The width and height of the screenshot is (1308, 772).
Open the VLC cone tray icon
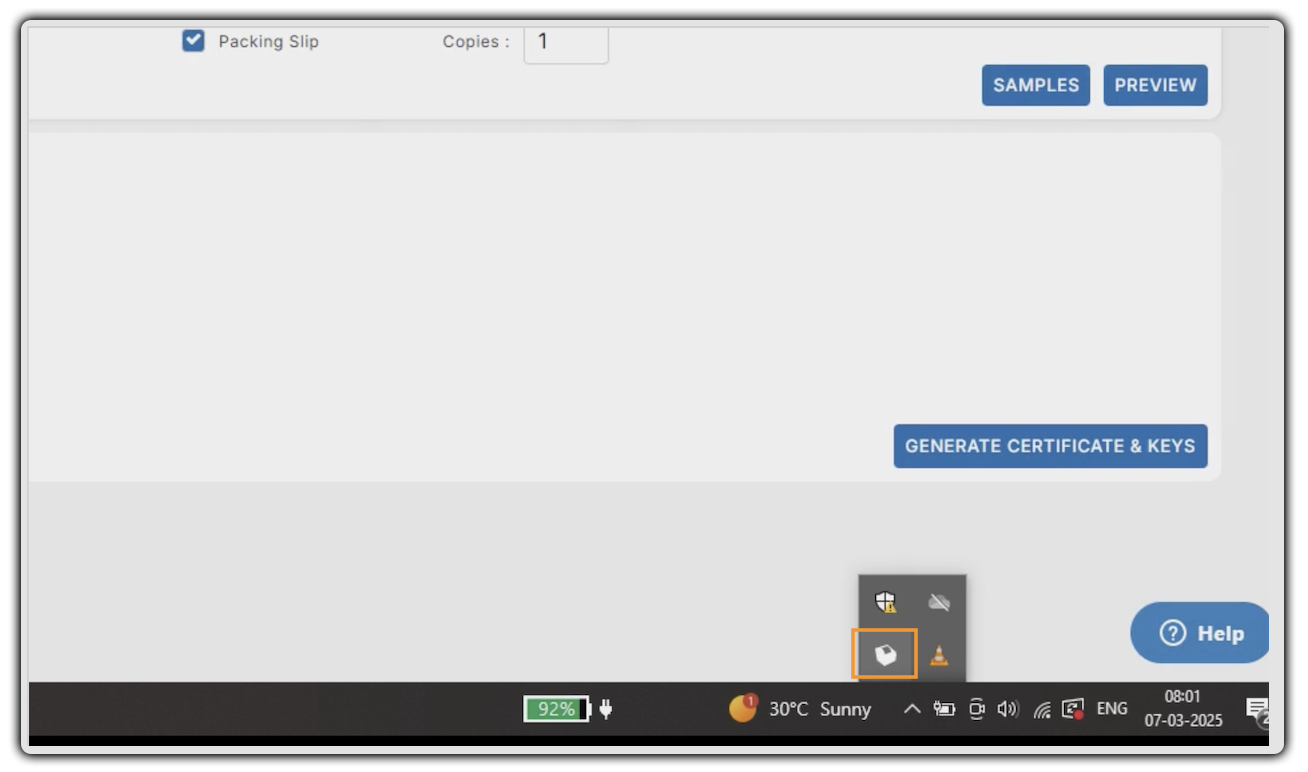click(x=938, y=655)
